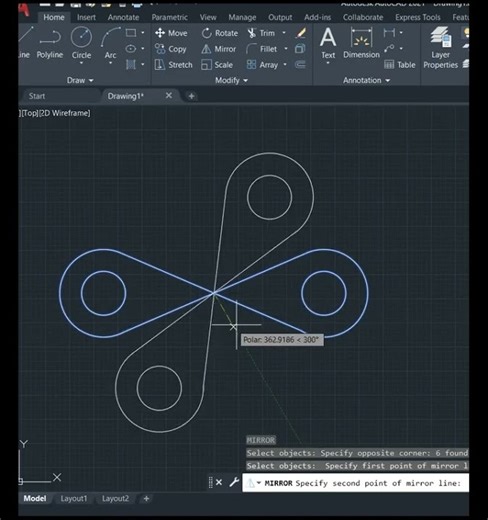Screen dimensions: 488x520
Task: Switch to the View ribbon tab
Action: [208, 17]
